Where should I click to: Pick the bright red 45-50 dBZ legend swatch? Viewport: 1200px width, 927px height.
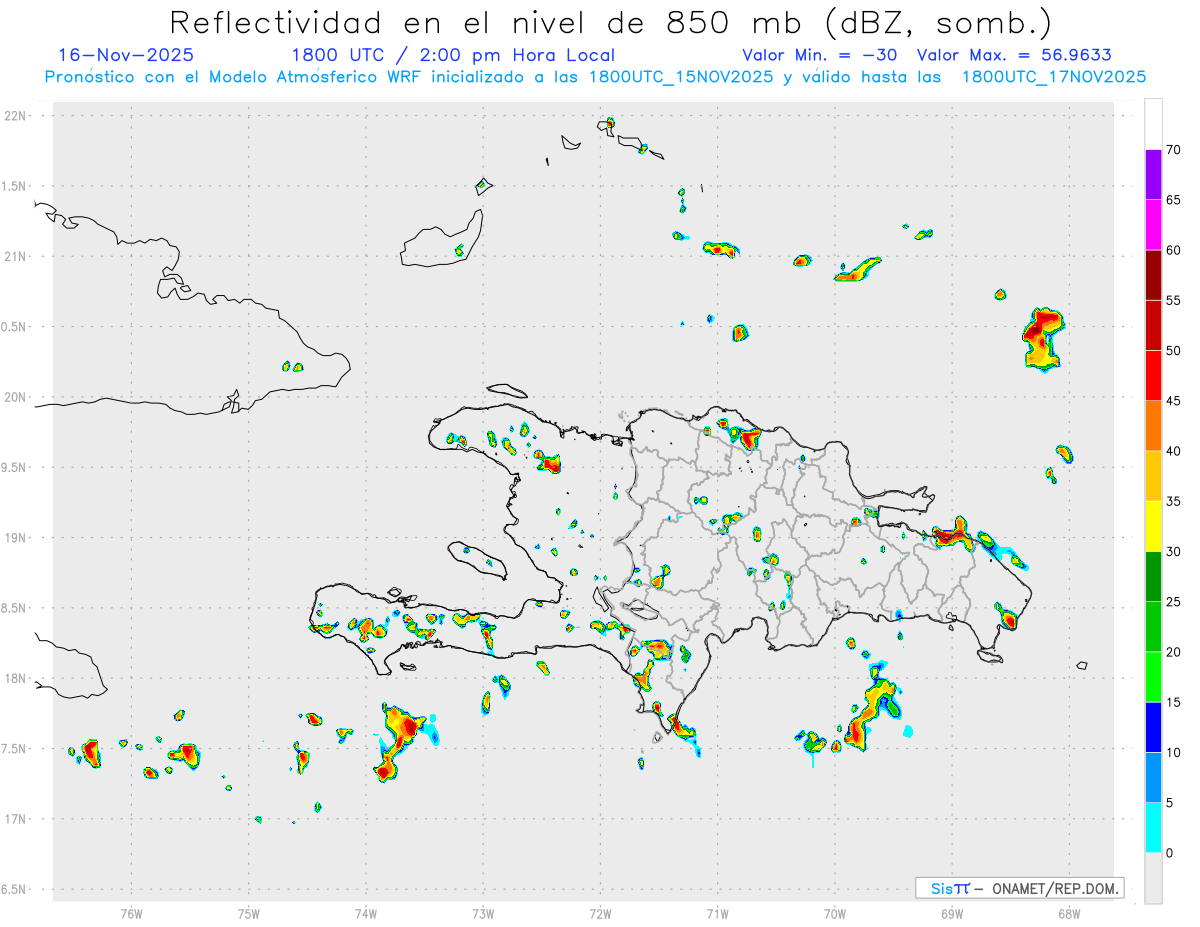1153,376
